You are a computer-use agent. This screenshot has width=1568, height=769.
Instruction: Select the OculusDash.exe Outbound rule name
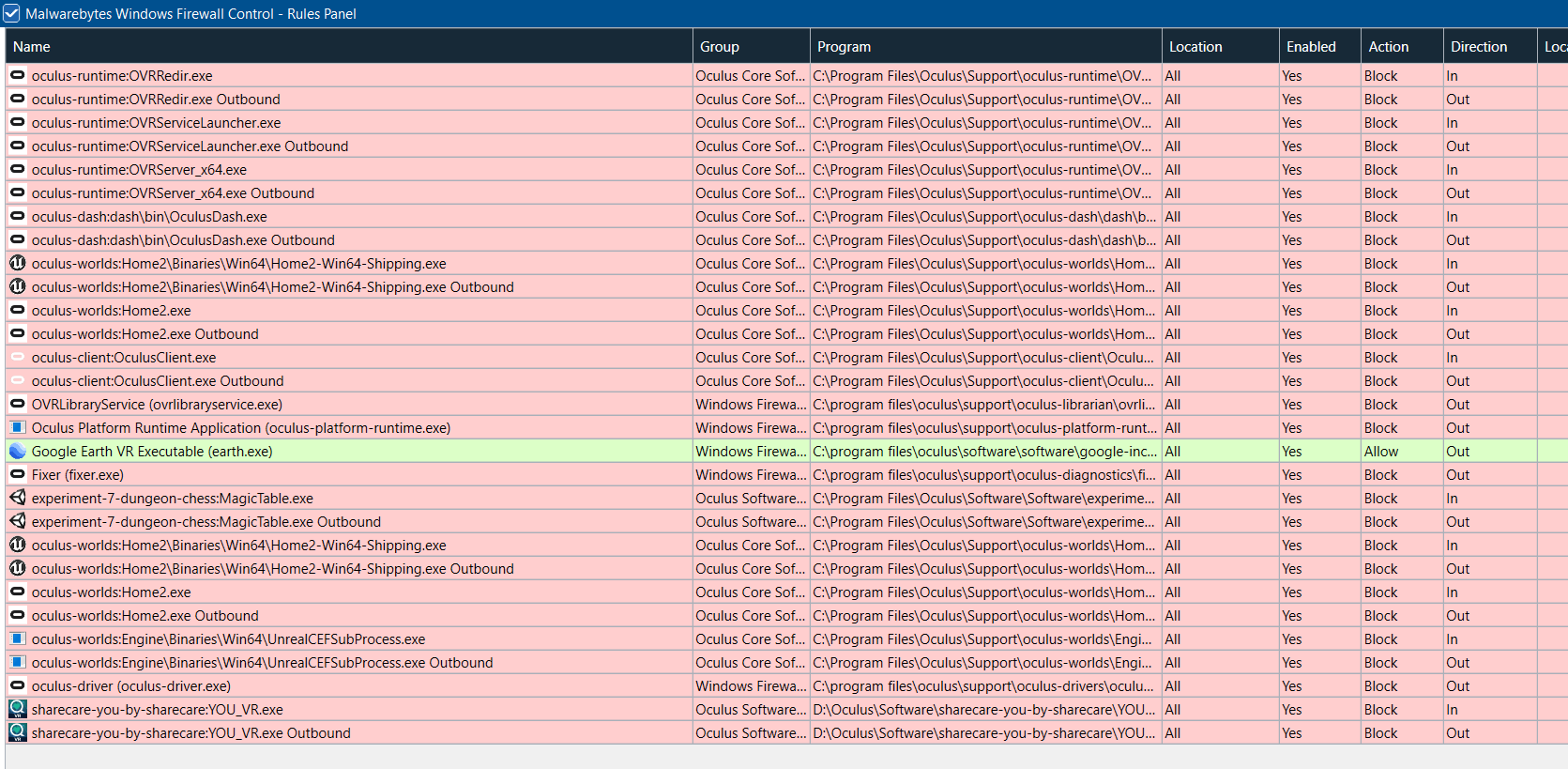(x=183, y=240)
